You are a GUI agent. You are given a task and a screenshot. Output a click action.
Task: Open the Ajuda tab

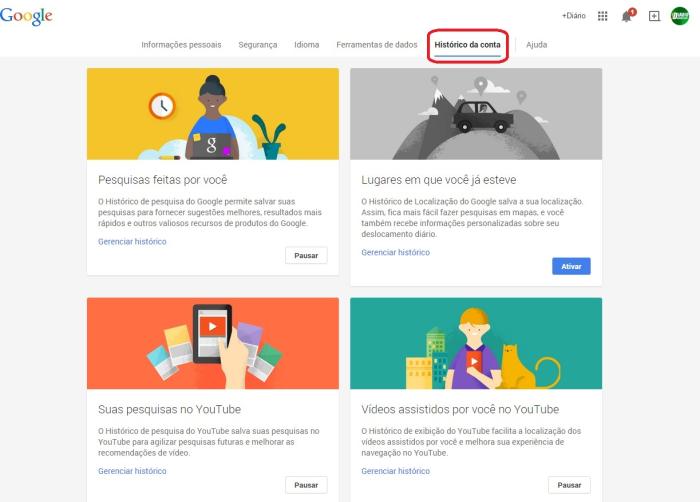click(537, 45)
